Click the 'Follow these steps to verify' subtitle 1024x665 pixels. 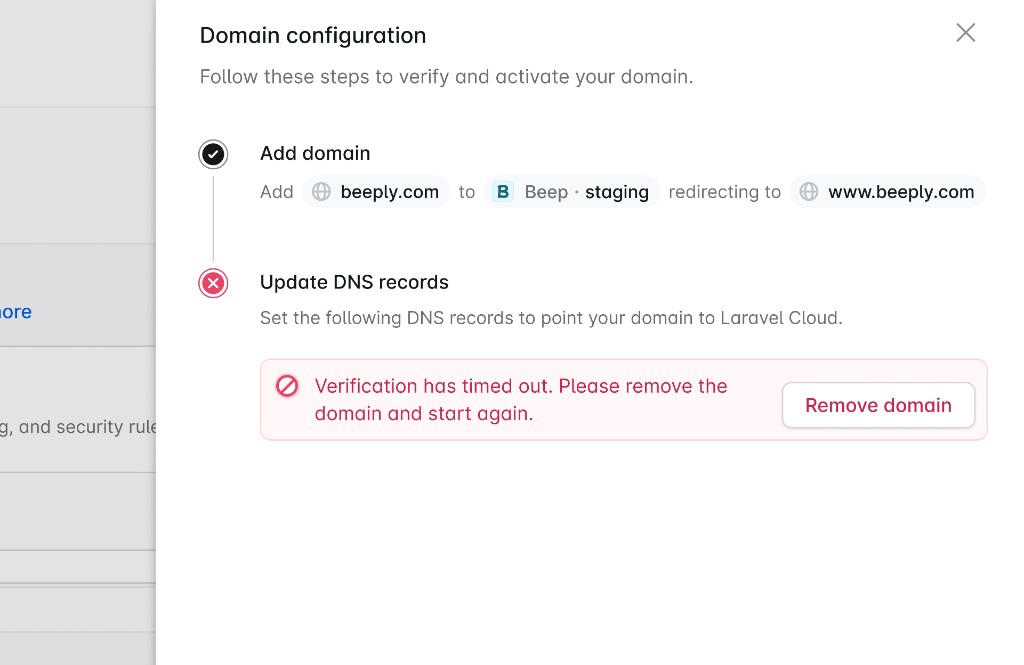click(446, 77)
